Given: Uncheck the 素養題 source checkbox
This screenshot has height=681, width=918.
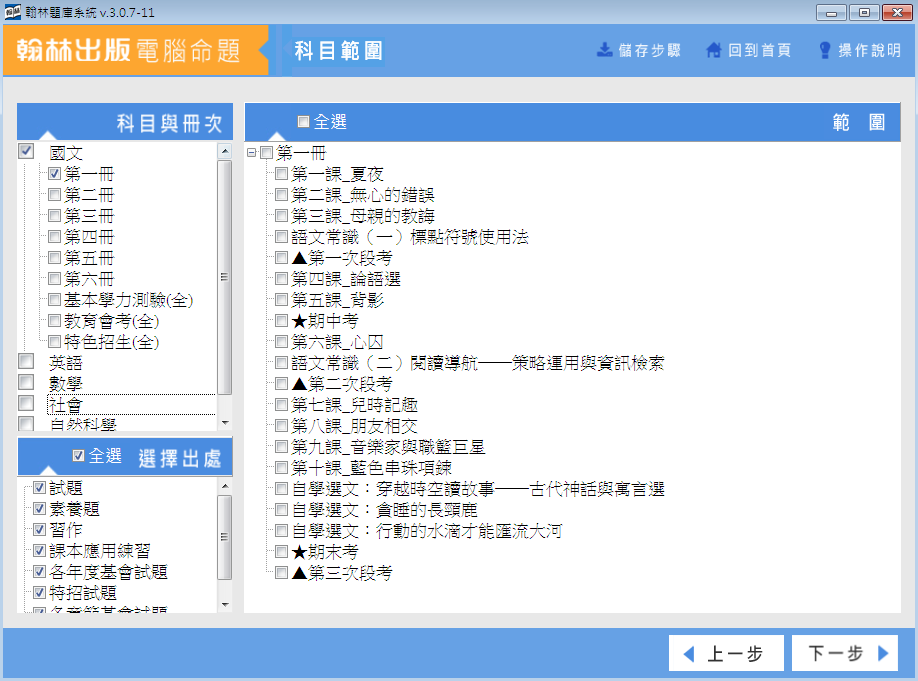Looking at the screenshot, I should (39, 509).
